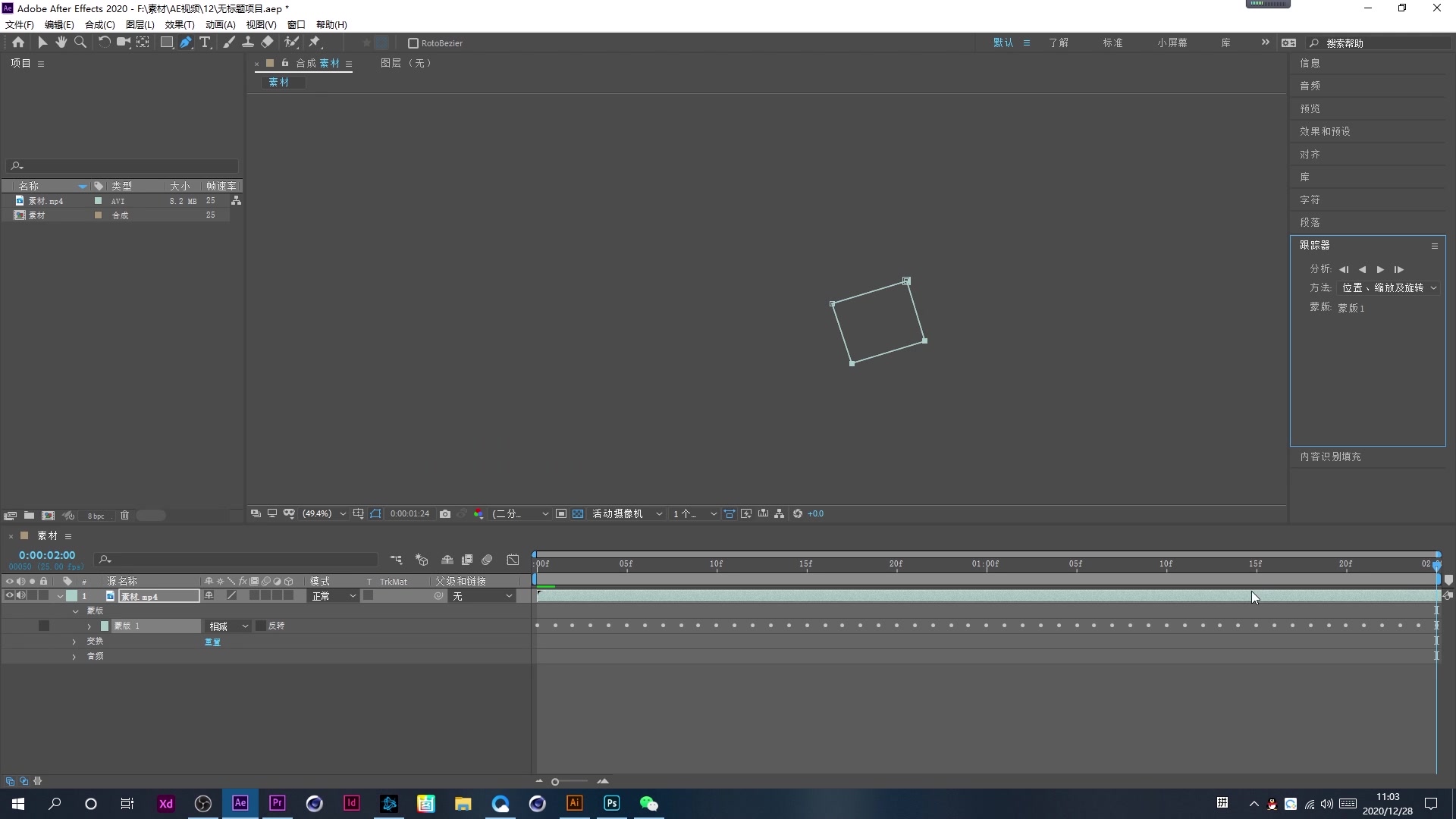This screenshot has width=1456, height=819.
Task: Open the 活动摄像机 camera dropdown
Action: click(627, 513)
